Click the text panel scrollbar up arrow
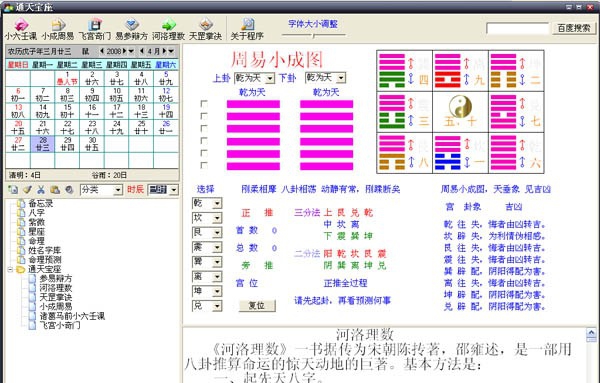This screenshot has width=600, height=383. [x=591, y=333]
